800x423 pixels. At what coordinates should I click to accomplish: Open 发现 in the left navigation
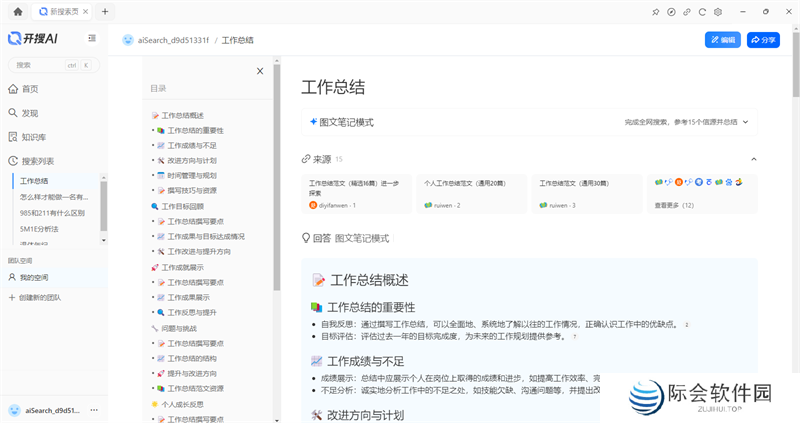pyautogui.click(x=30, y=113)
